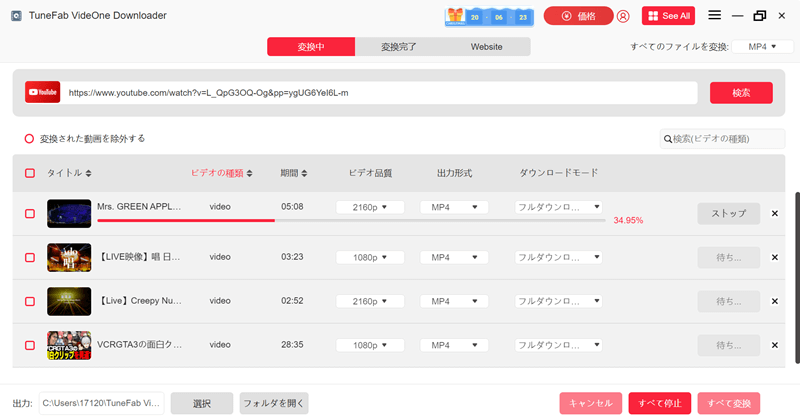Click 待ち button for VCRGTA3 row

click(x=729, y=345)
